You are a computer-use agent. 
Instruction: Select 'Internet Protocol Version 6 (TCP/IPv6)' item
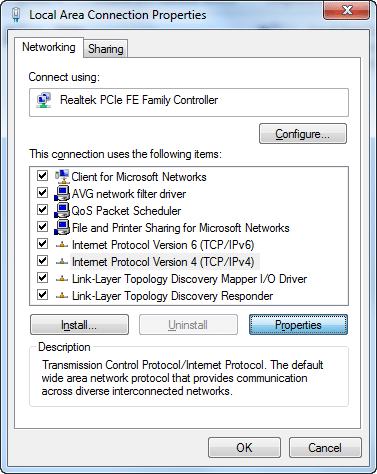click(163, 245)
